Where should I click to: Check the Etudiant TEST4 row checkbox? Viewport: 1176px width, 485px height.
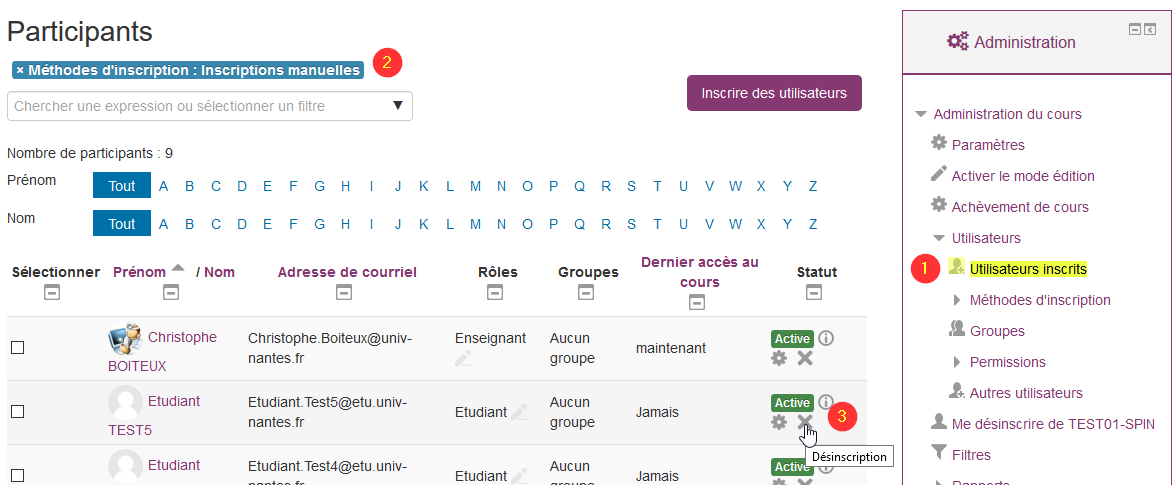17,475
